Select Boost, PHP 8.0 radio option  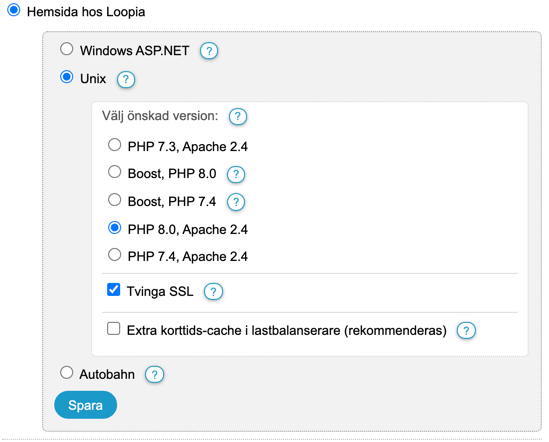point(114,172)
